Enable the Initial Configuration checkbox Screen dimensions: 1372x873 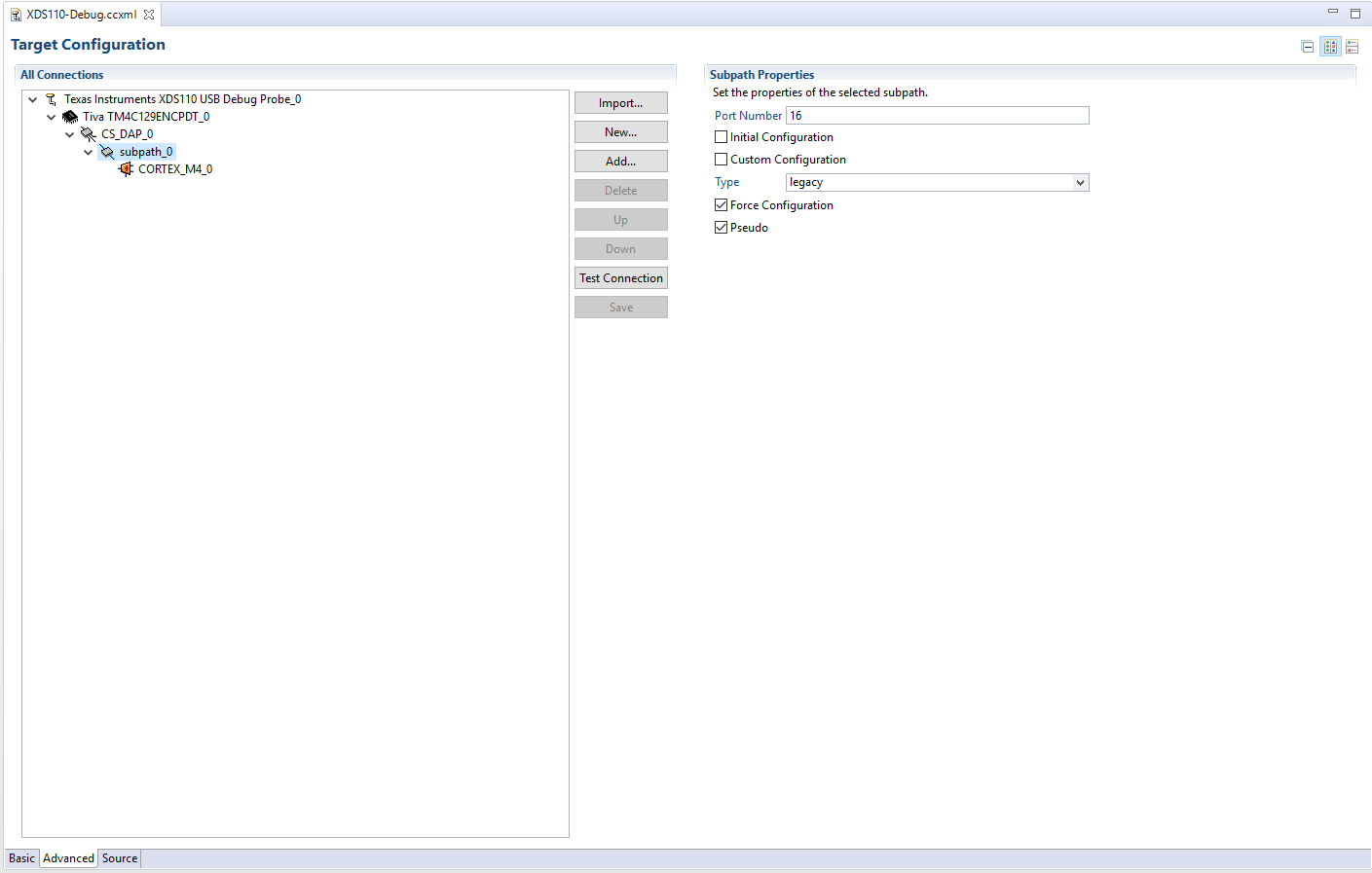722,137
